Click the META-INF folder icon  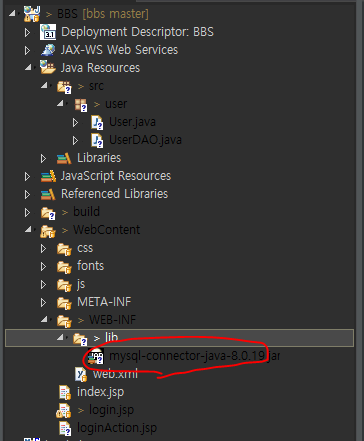pos(64,303)
